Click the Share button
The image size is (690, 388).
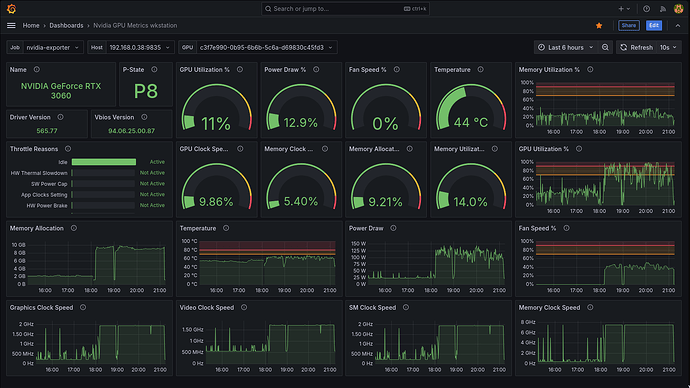click(628, 26)
